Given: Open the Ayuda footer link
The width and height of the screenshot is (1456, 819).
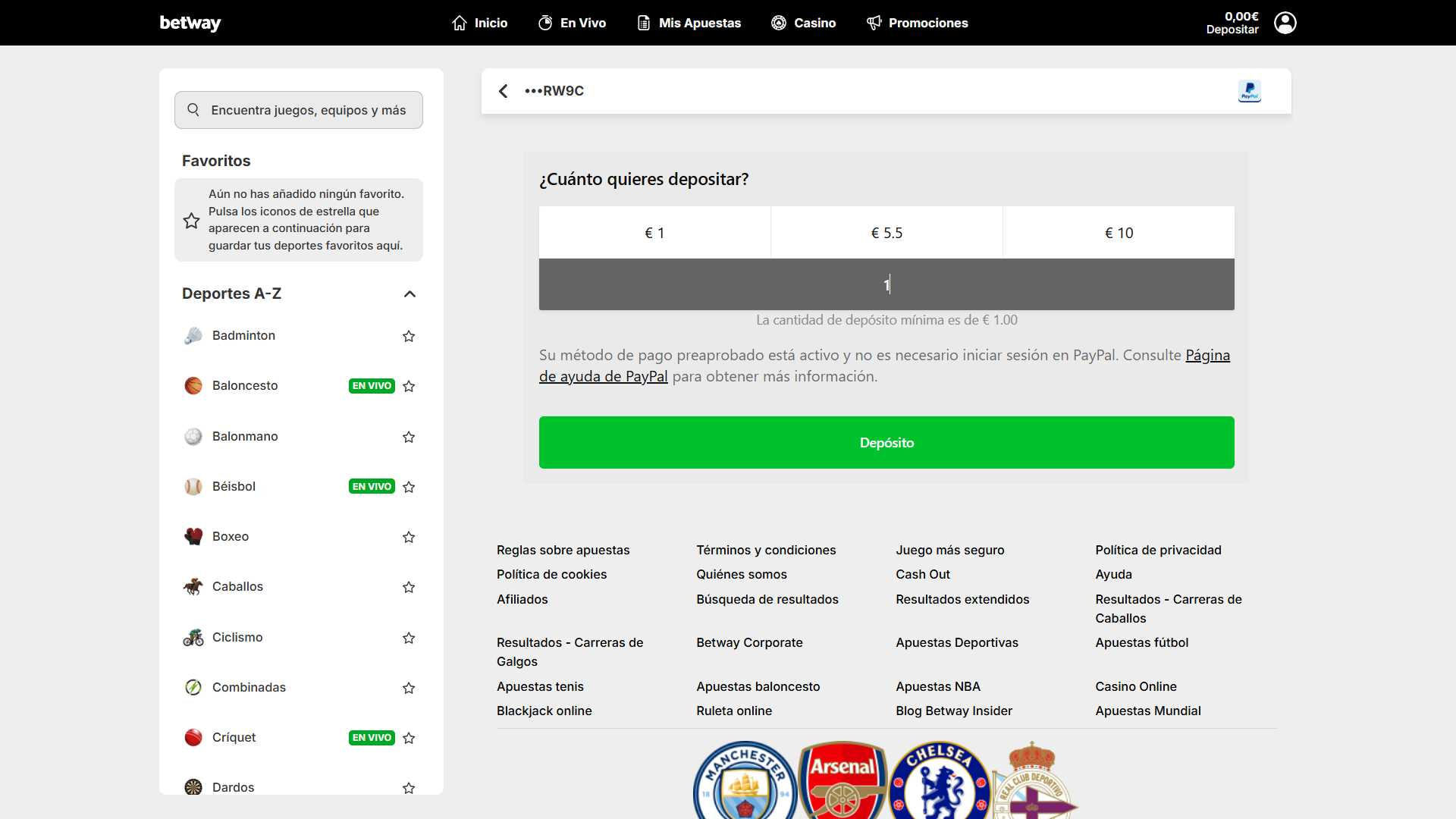Looking at the screenshot, I should click(x=1113, y=574).
